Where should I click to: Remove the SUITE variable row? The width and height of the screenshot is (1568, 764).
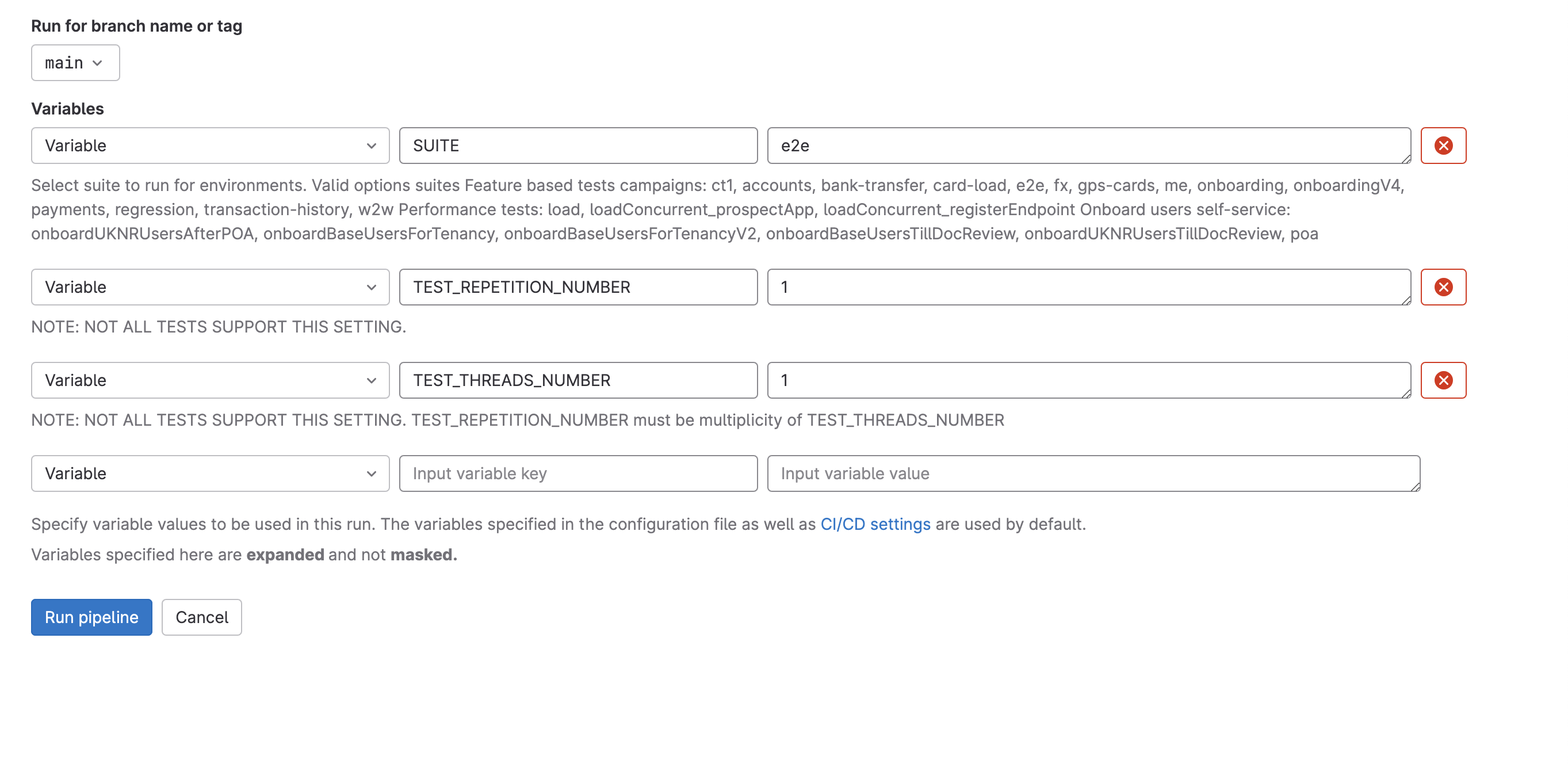pyautogui.click(x=1443, y=146)
